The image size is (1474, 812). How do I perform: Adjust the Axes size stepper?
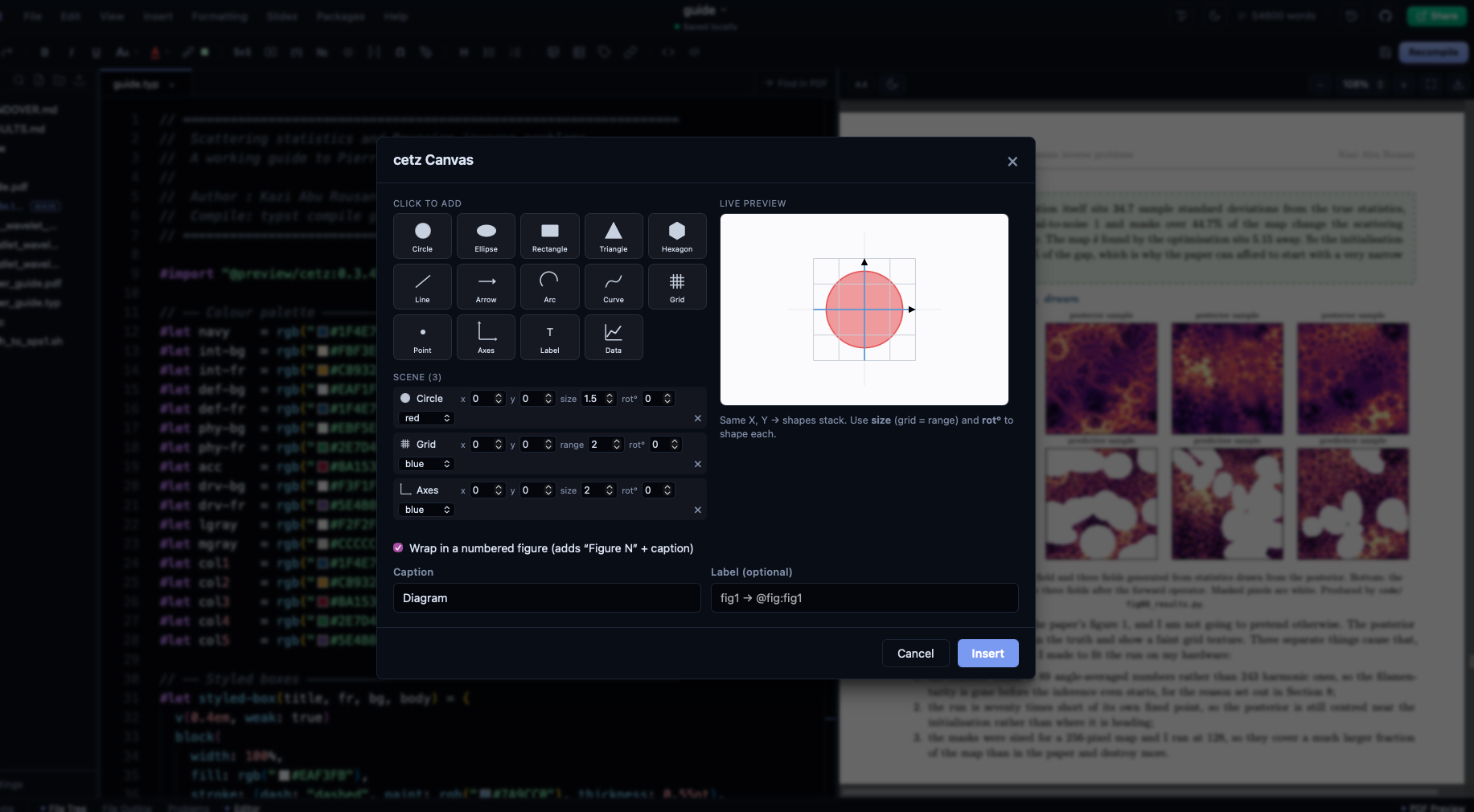tap(610, 490)
